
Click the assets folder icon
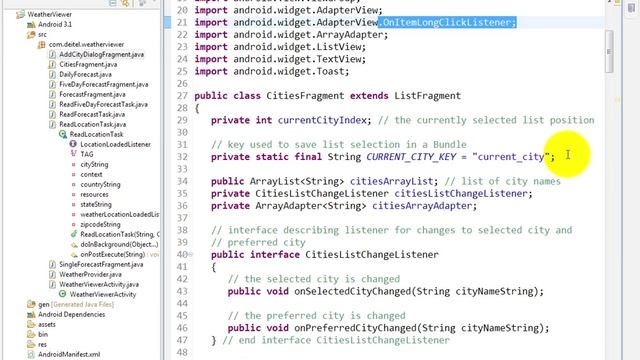tap(31, 324)
